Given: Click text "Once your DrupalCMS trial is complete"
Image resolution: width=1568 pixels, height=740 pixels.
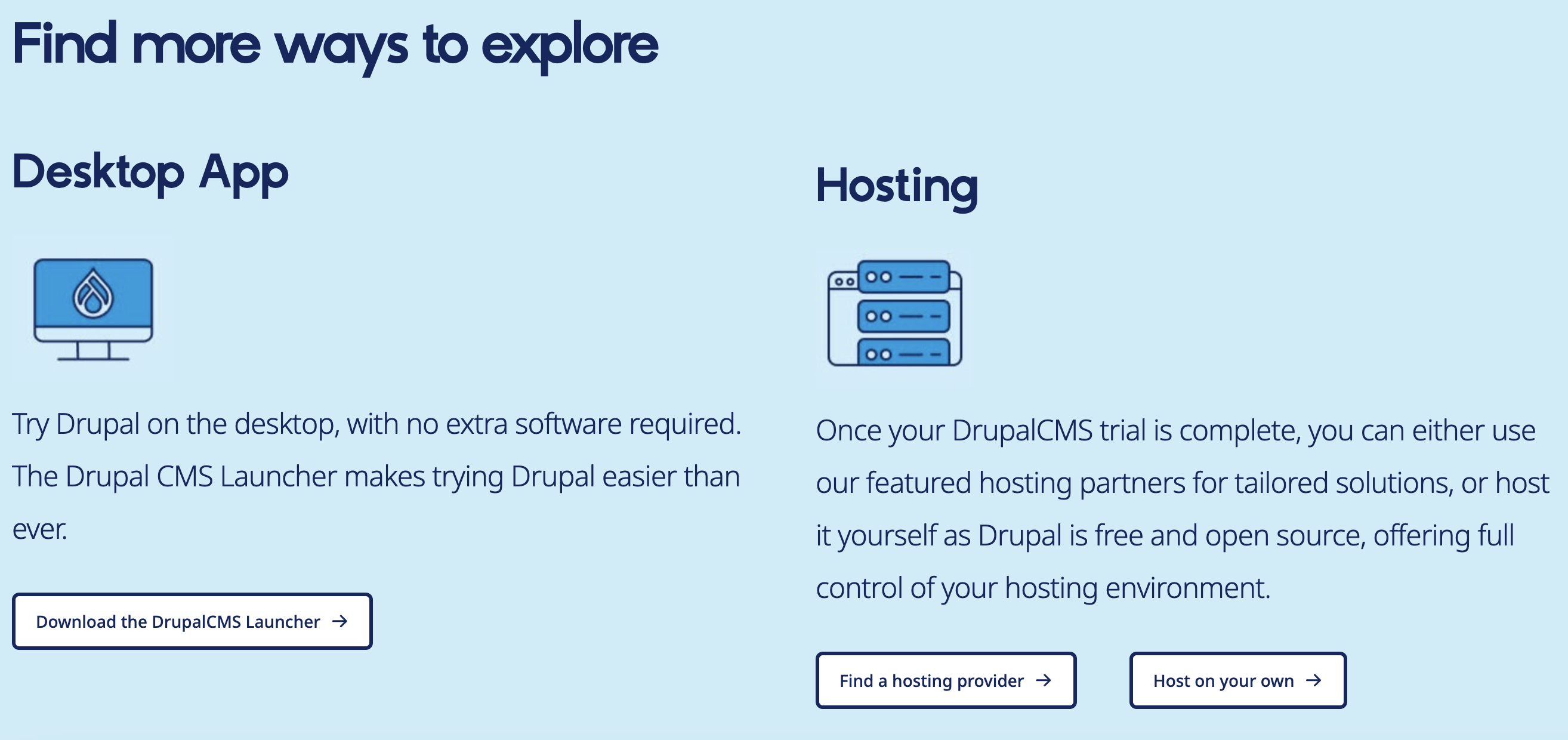Looking at the screenshot, I should [x=1058, y=431].
